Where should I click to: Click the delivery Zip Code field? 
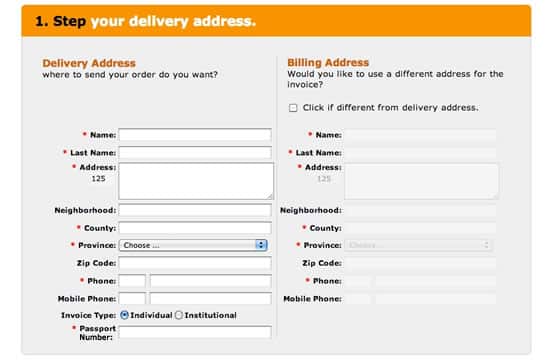click(195, 263)
